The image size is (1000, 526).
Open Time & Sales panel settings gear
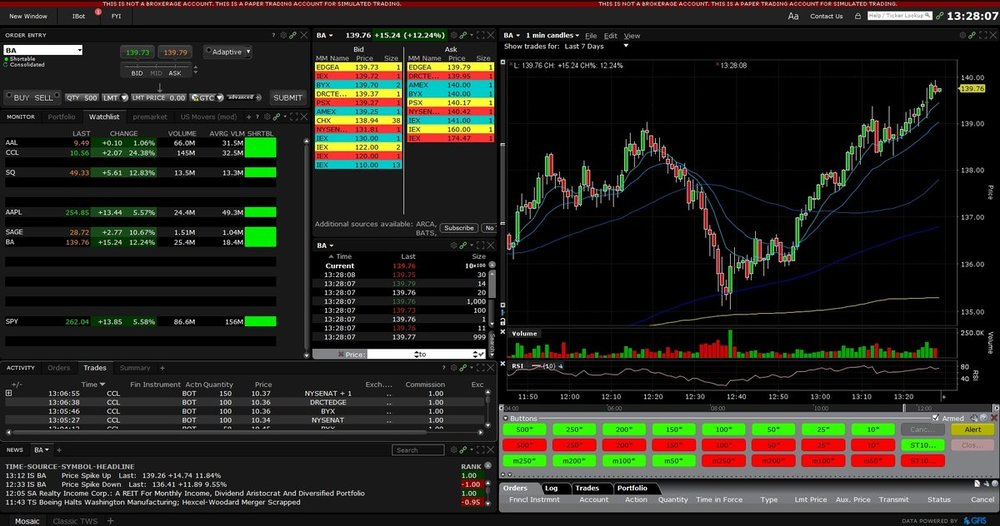tap(454, 245)
